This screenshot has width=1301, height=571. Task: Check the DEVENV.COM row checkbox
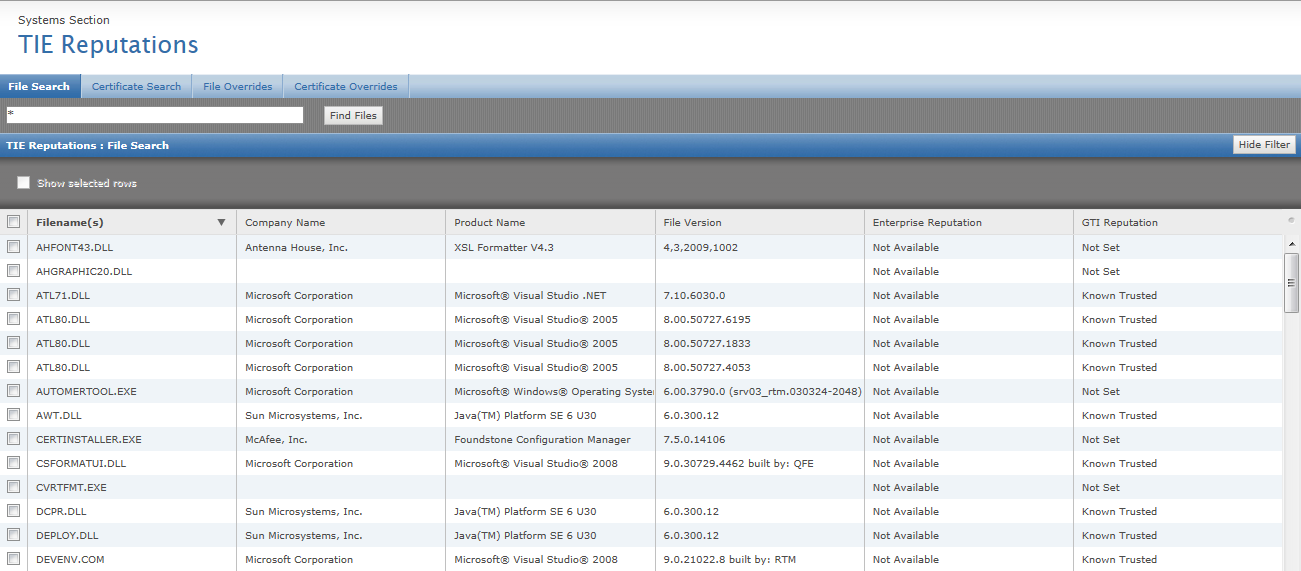tap(14, 558)
